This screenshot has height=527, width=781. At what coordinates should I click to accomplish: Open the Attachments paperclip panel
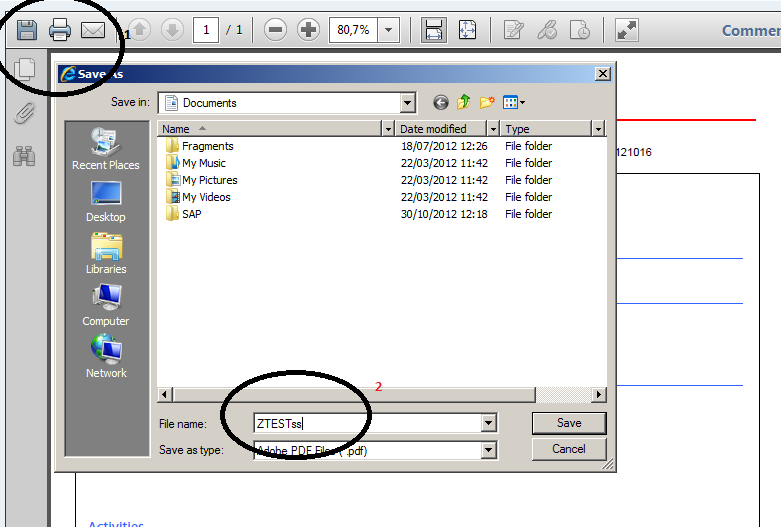[25, 112]
